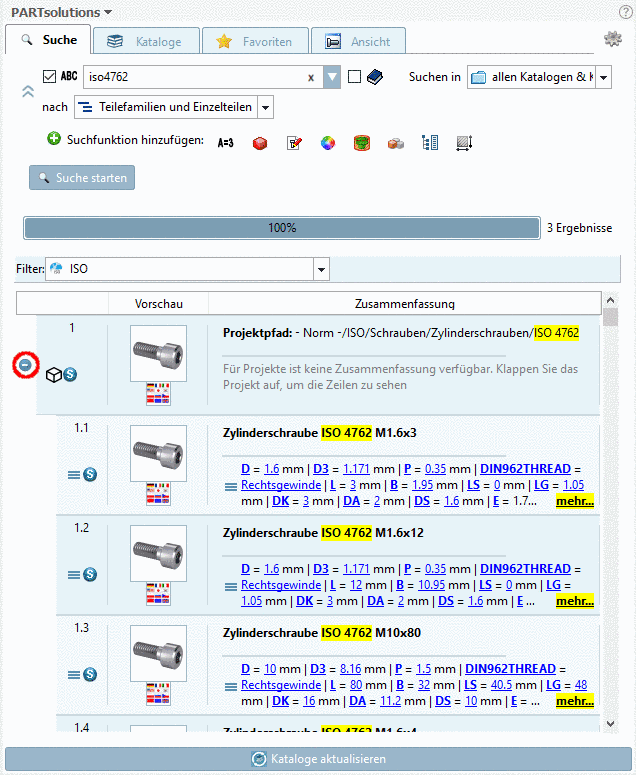The width and height of the screenshot is (636, 775).
Task: Click the green plus icon beside Suchfunktion hinzufügen
Action: point(54,140)
